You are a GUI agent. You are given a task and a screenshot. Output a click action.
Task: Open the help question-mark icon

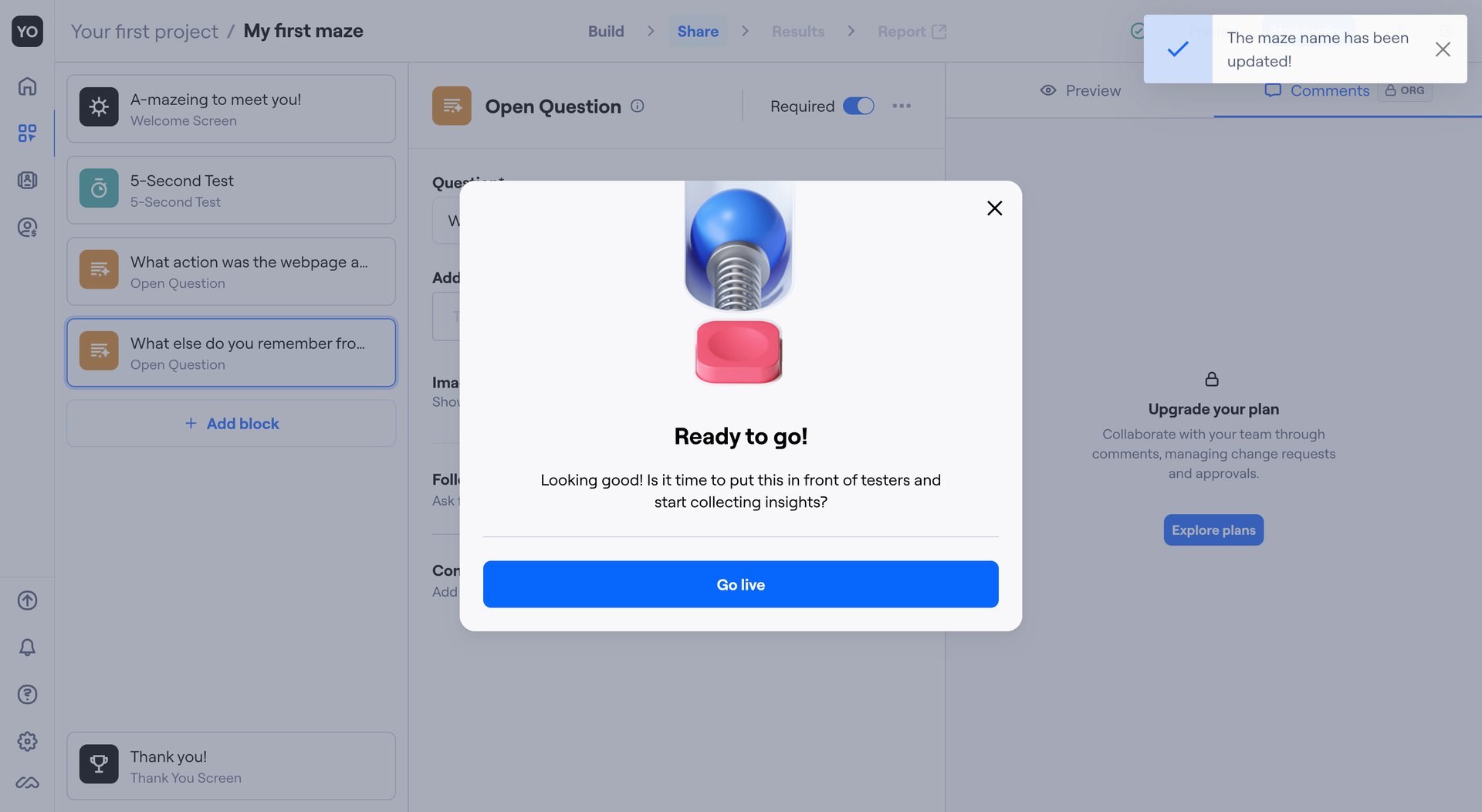[27, 695]
